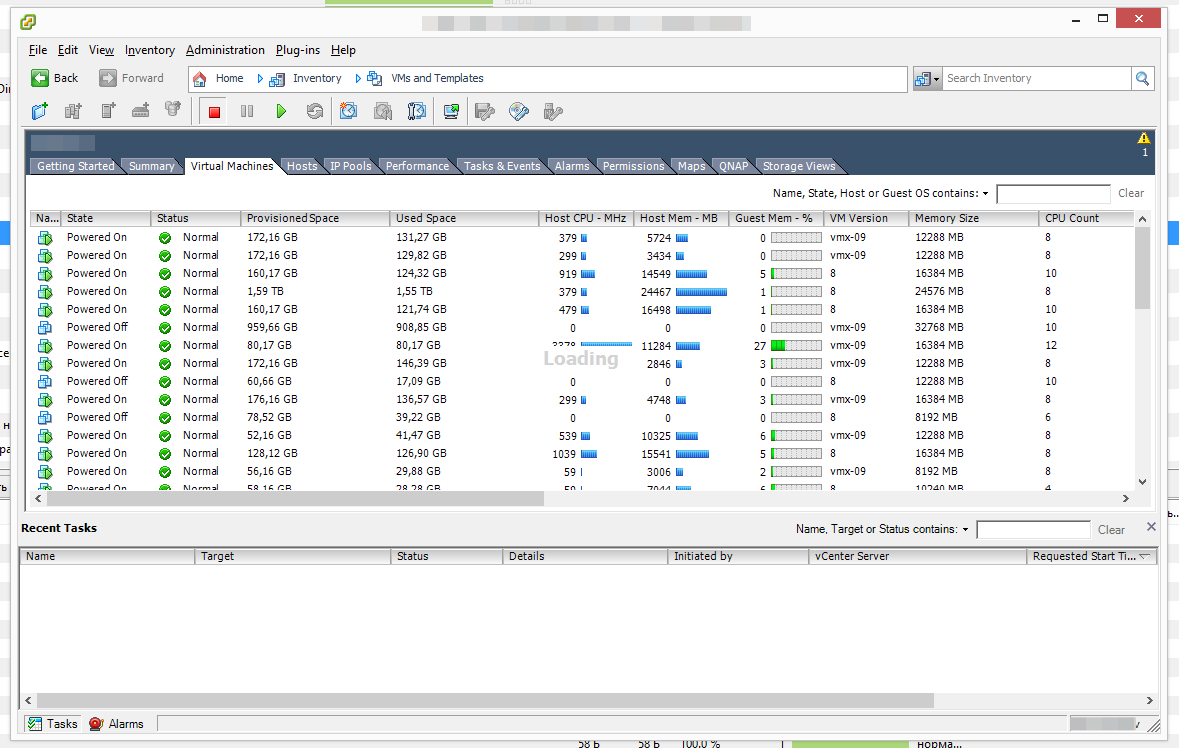Sort by the Provisioned Space column header
This screenshot has height=748, width=1179.
coord(315,219)
